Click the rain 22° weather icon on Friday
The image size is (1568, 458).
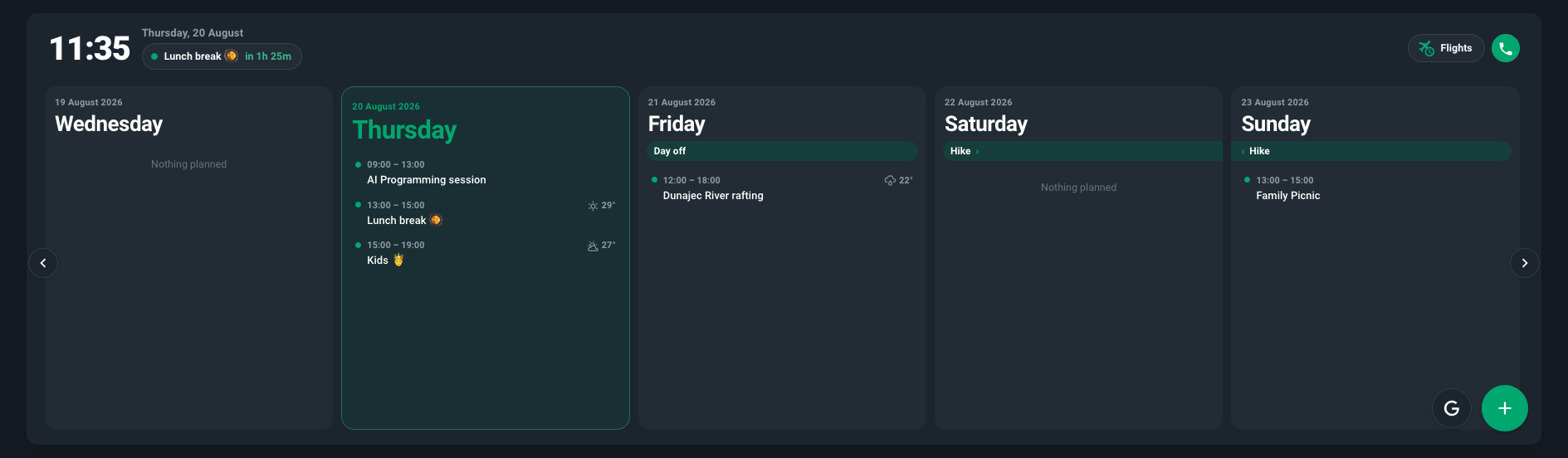[x=890, y=180]
